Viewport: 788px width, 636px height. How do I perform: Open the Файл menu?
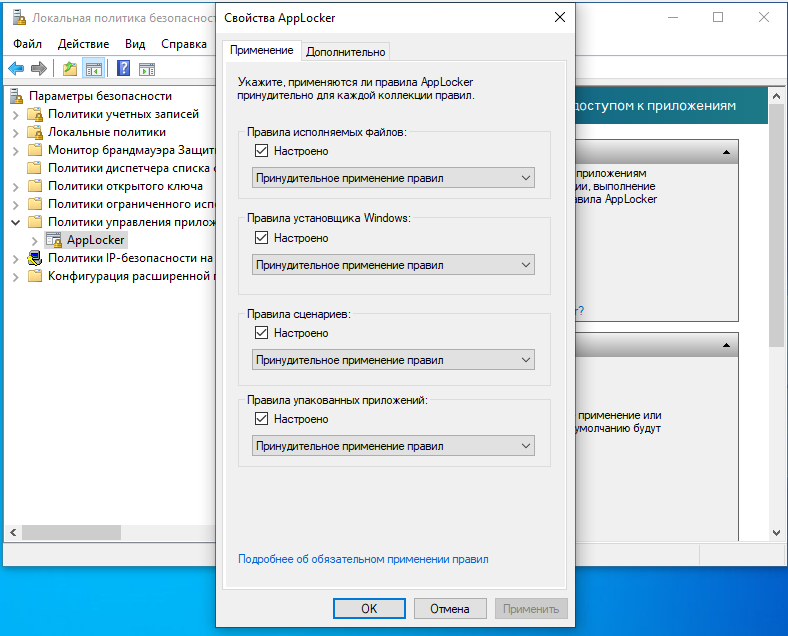pyautogui.click(x=27, y=44)
